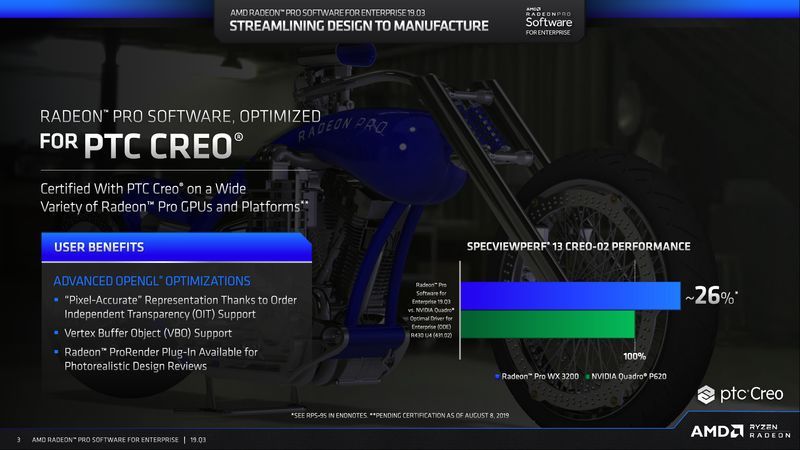Click the '100%' baseline label
Image resolution: width=800 pixels, height=450 pixels.
[635, 356]
